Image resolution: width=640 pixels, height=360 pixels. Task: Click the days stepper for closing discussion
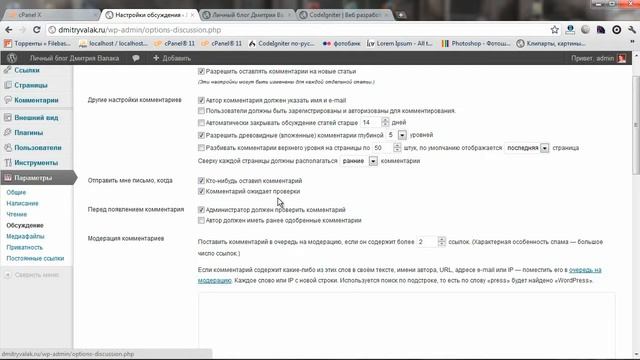[385, 122]
